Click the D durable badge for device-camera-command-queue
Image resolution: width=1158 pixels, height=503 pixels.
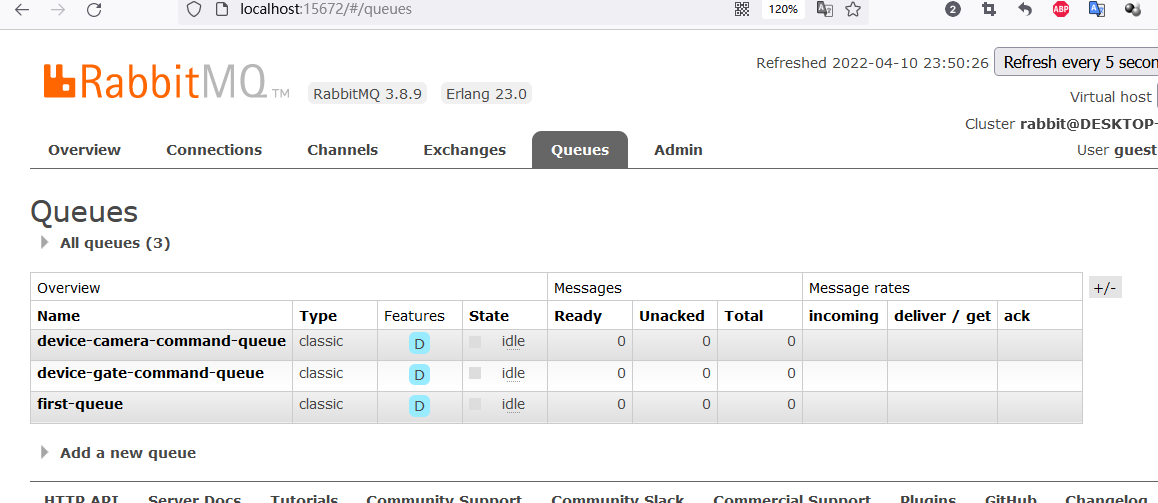coord(419,343)
